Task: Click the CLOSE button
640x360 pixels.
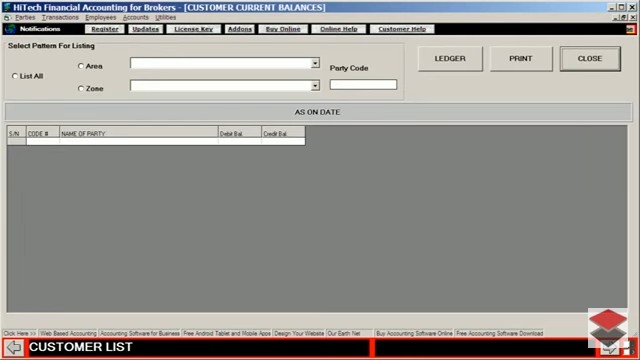Action: click(590, 59)
